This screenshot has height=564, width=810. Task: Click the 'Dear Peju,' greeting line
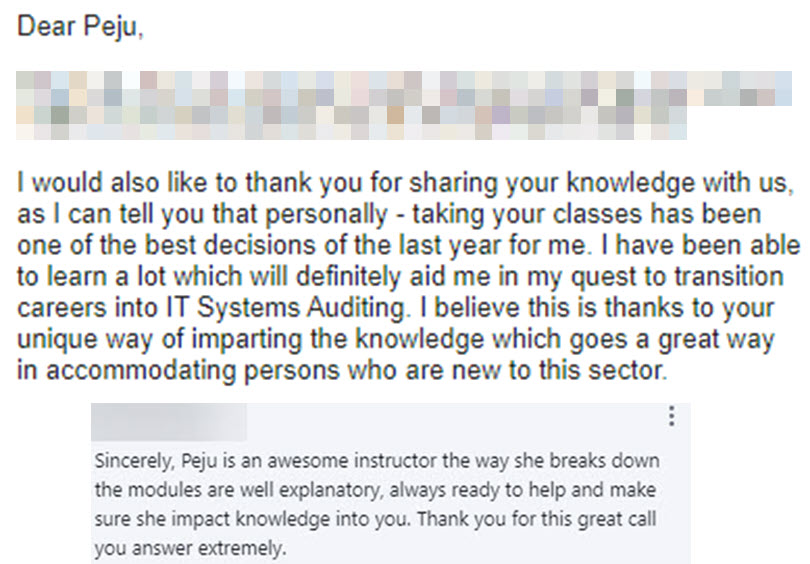[80, 26]
